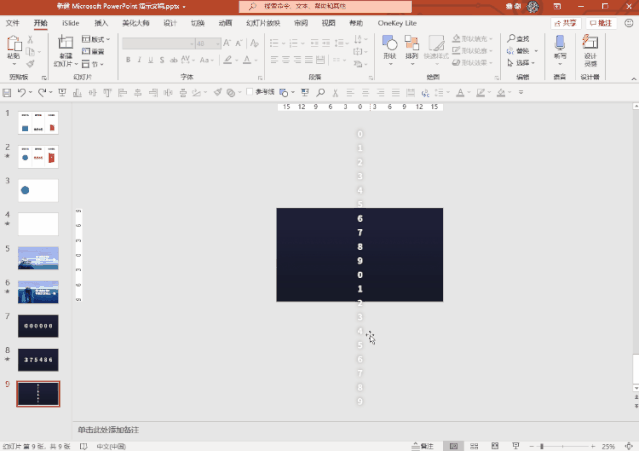Open the Layout (版式) dropdown
This screenshot has width=639, height=451.
tap(96, 39)
